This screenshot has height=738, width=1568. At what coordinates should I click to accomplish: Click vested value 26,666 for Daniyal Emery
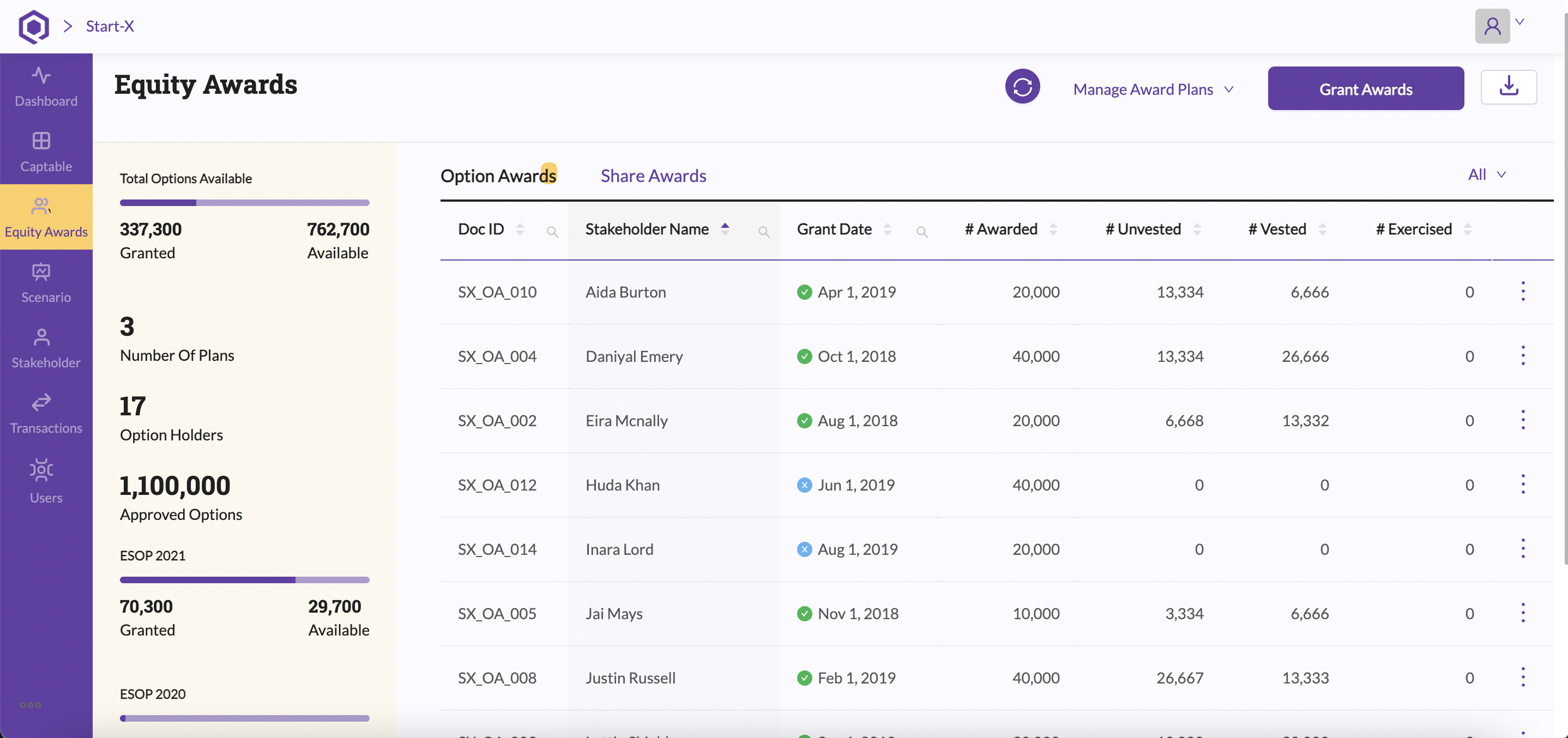pos(1305,356)
